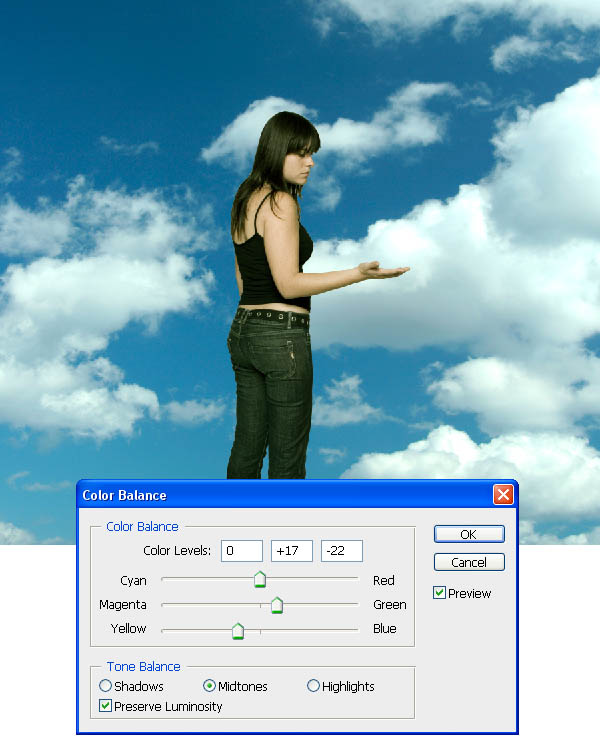Select the Shadows tone option
The image size is (600, 743).
click(x=106, y=686)
